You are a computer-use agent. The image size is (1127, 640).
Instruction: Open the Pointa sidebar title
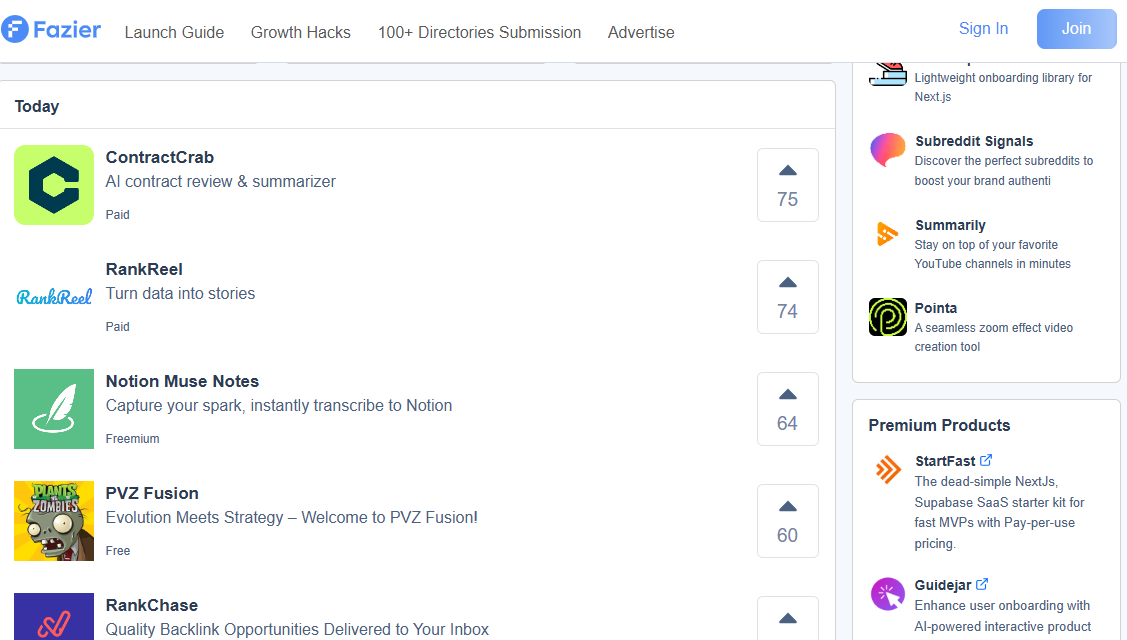(936, 308)
